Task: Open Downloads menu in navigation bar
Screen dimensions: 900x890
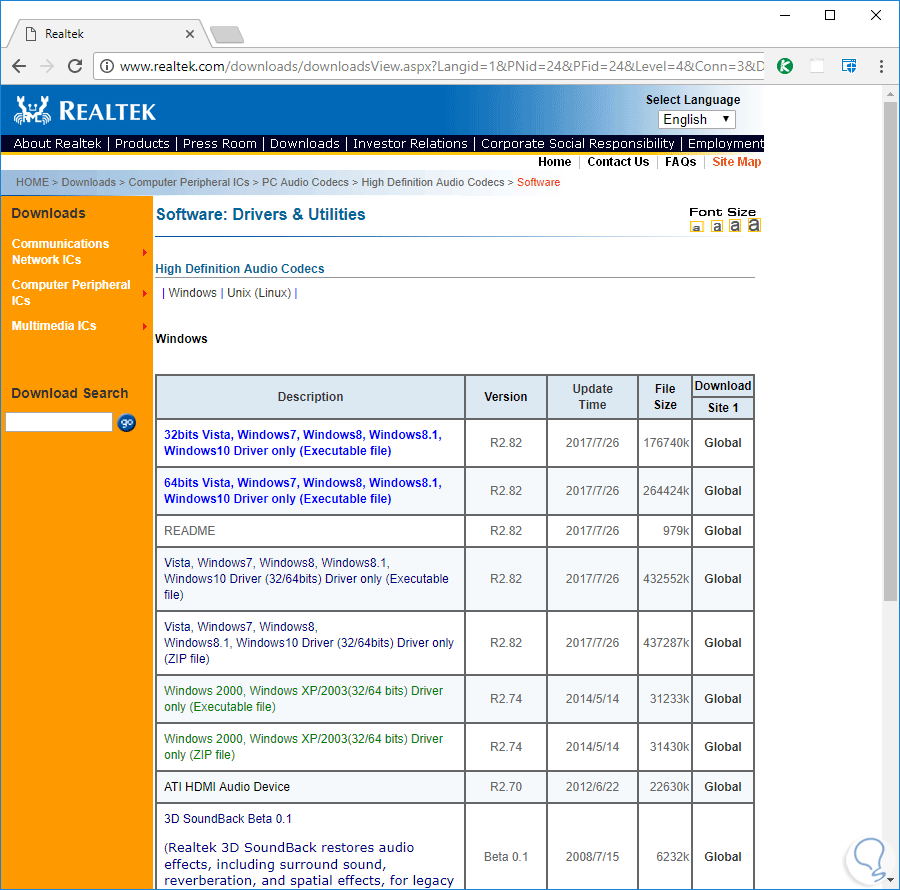Action: click(x=305, y=143)
